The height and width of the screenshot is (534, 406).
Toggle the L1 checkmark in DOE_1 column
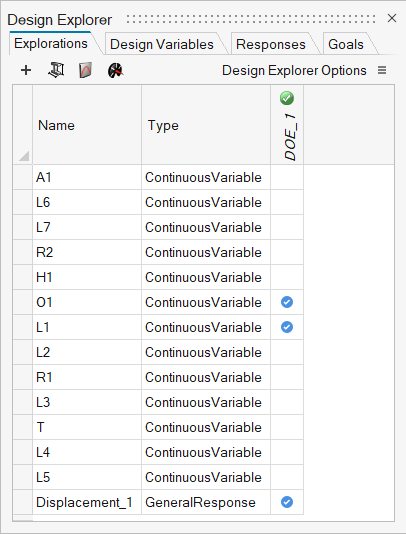point(287,327)
